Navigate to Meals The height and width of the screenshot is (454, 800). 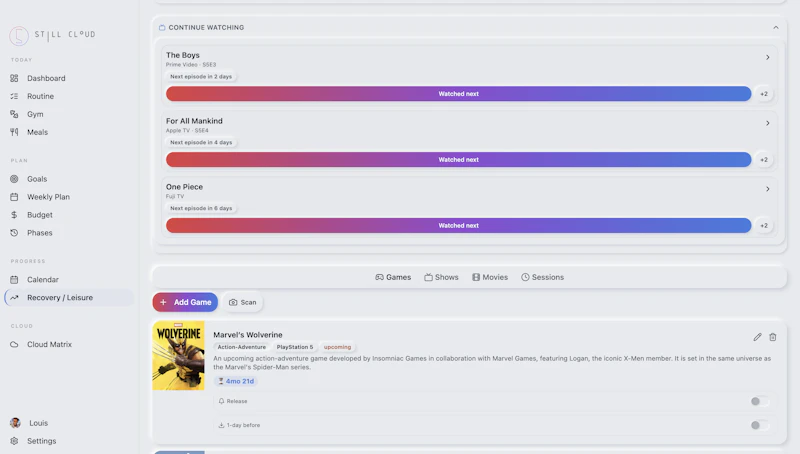tap(37, 132)
